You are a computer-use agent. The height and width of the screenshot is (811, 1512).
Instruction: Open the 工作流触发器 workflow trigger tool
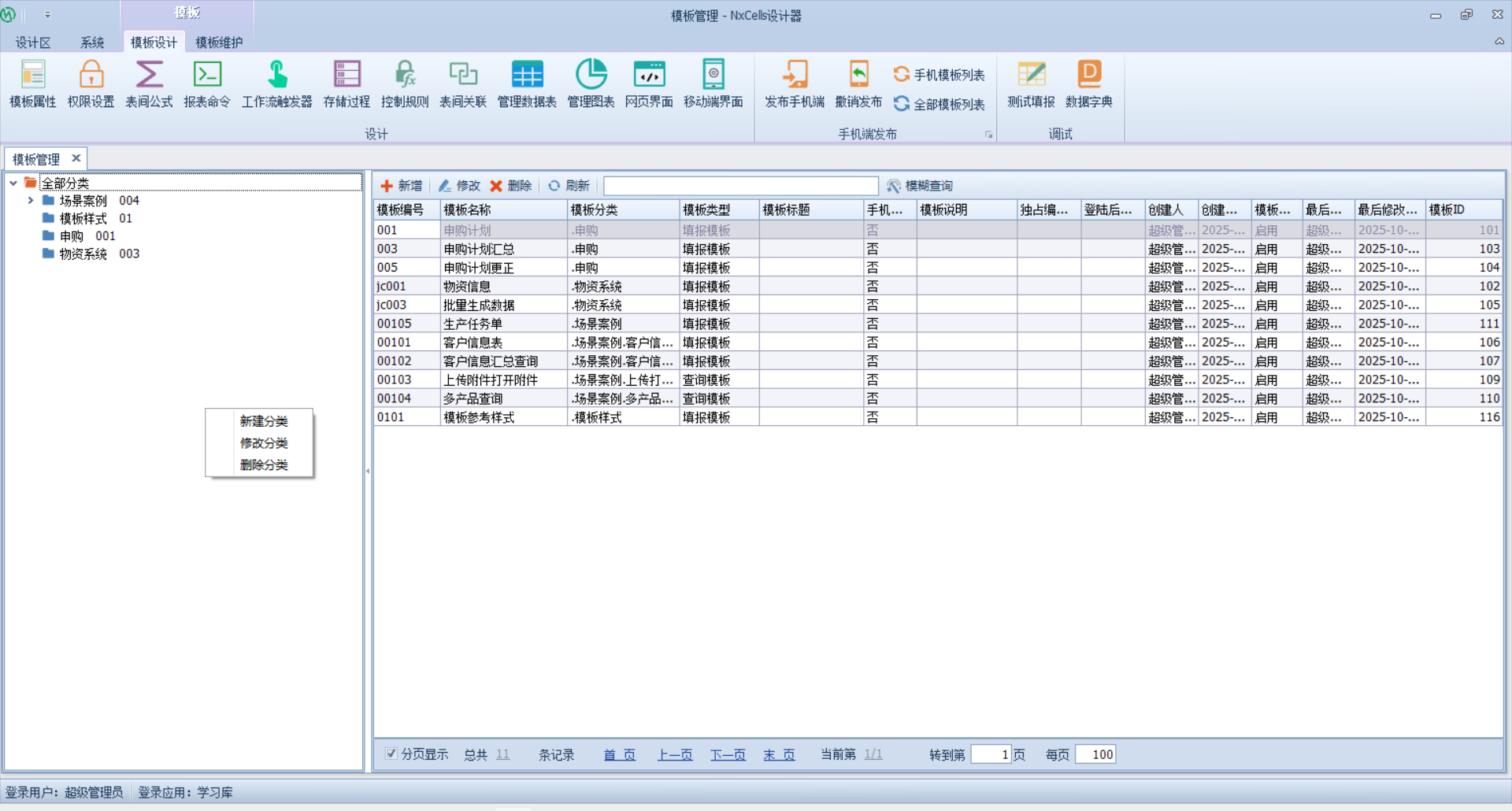coord(276,83)
